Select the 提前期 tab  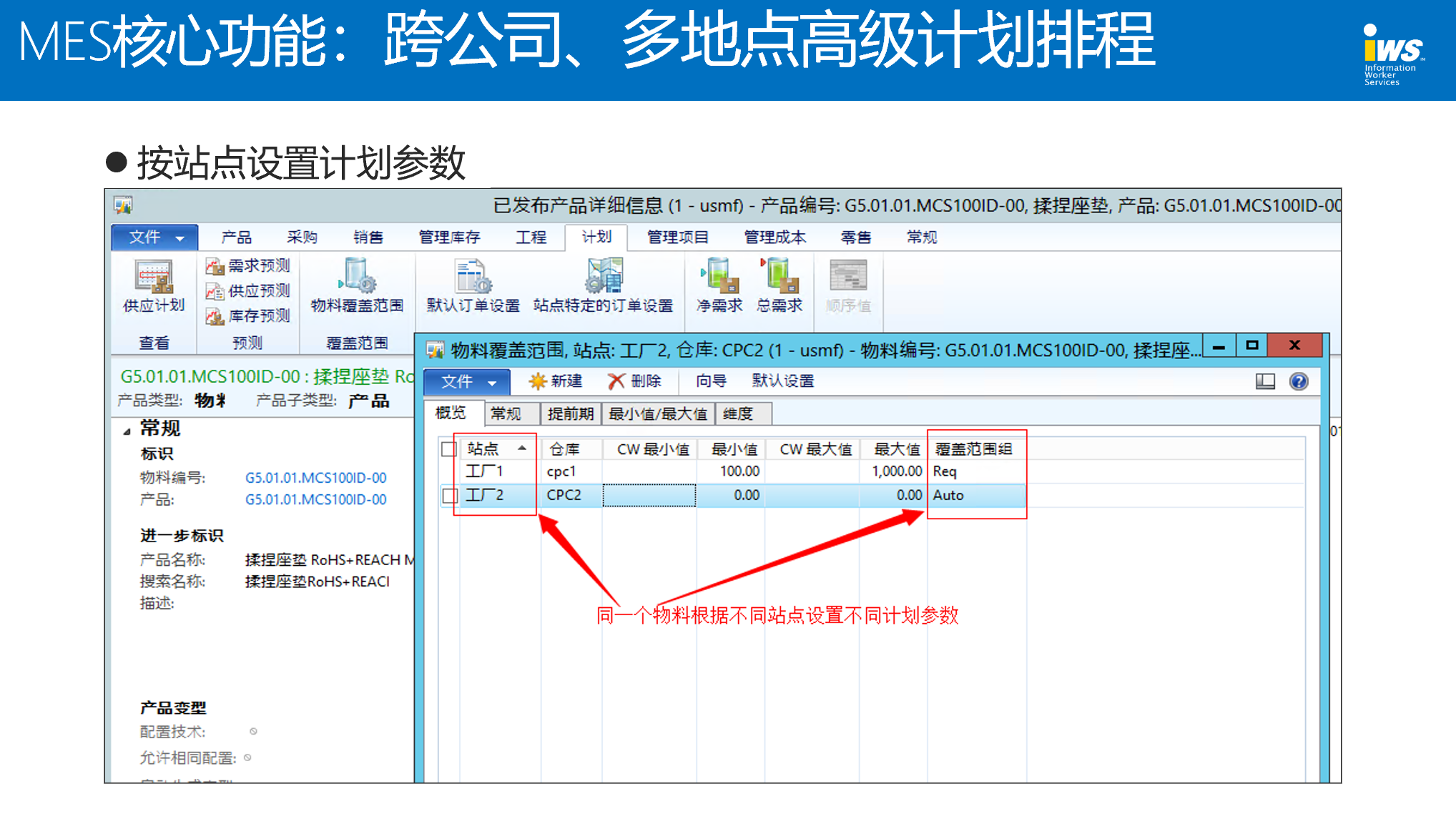(x=571, y=413)
